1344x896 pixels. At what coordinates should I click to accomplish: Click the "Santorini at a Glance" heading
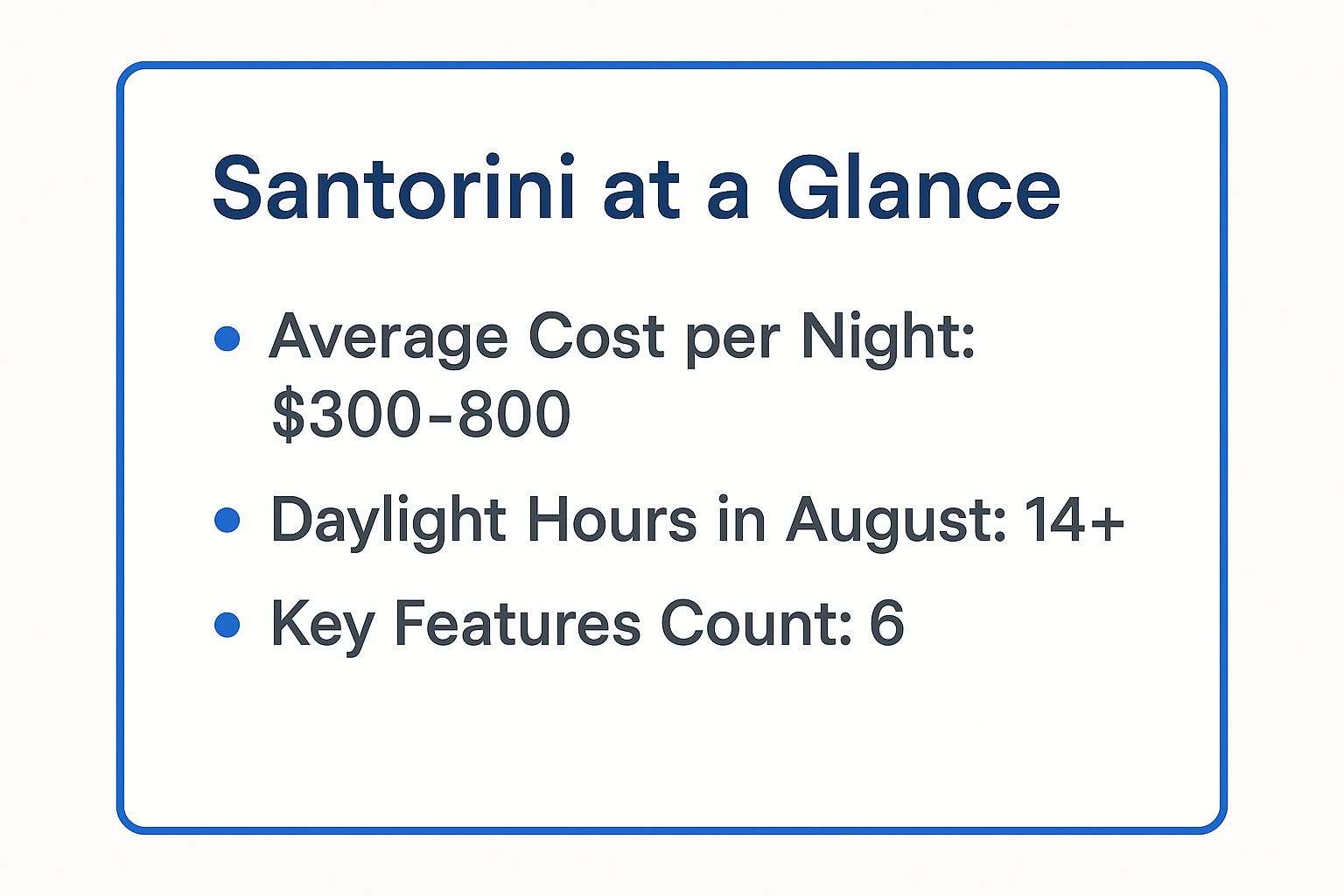point(636,189)
